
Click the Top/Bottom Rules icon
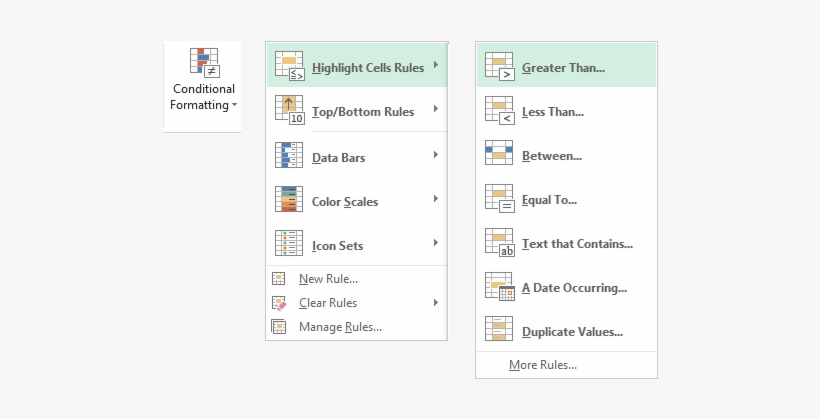pos(289,110)
